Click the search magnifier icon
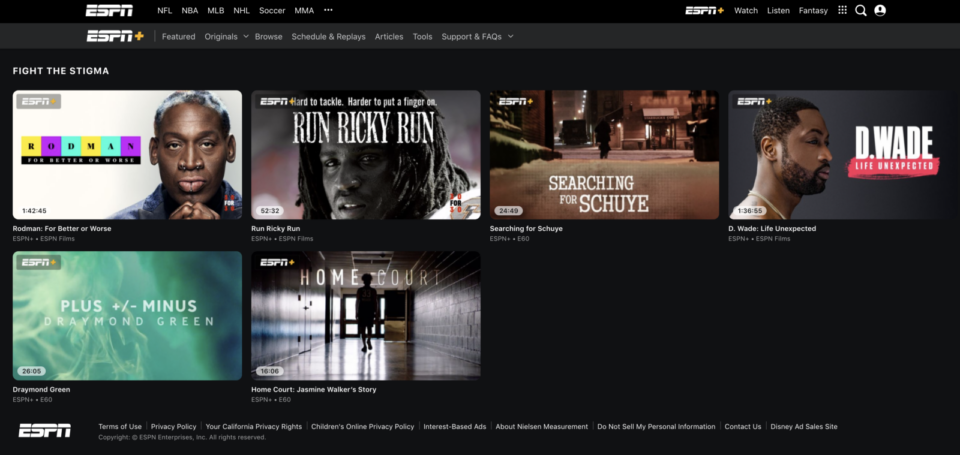The height and width of the screenshot is (455, 960). 861,10
